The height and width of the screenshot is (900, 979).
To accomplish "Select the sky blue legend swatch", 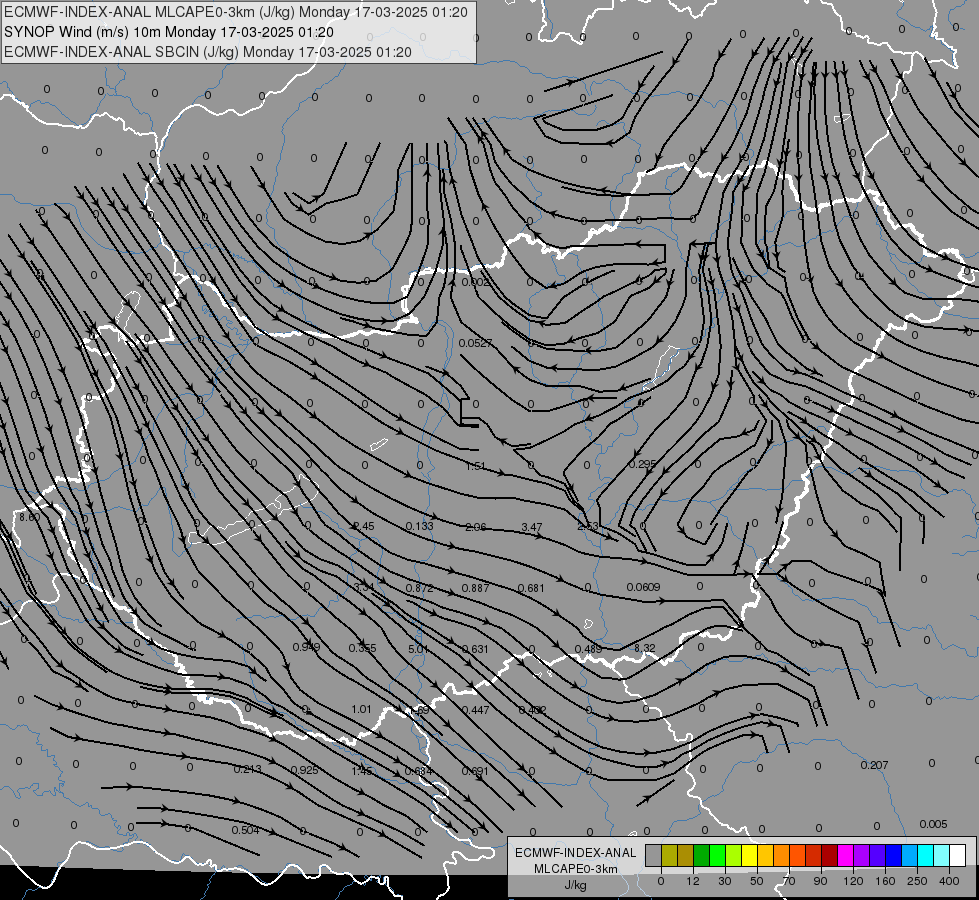I will click(x=910, y=855).
